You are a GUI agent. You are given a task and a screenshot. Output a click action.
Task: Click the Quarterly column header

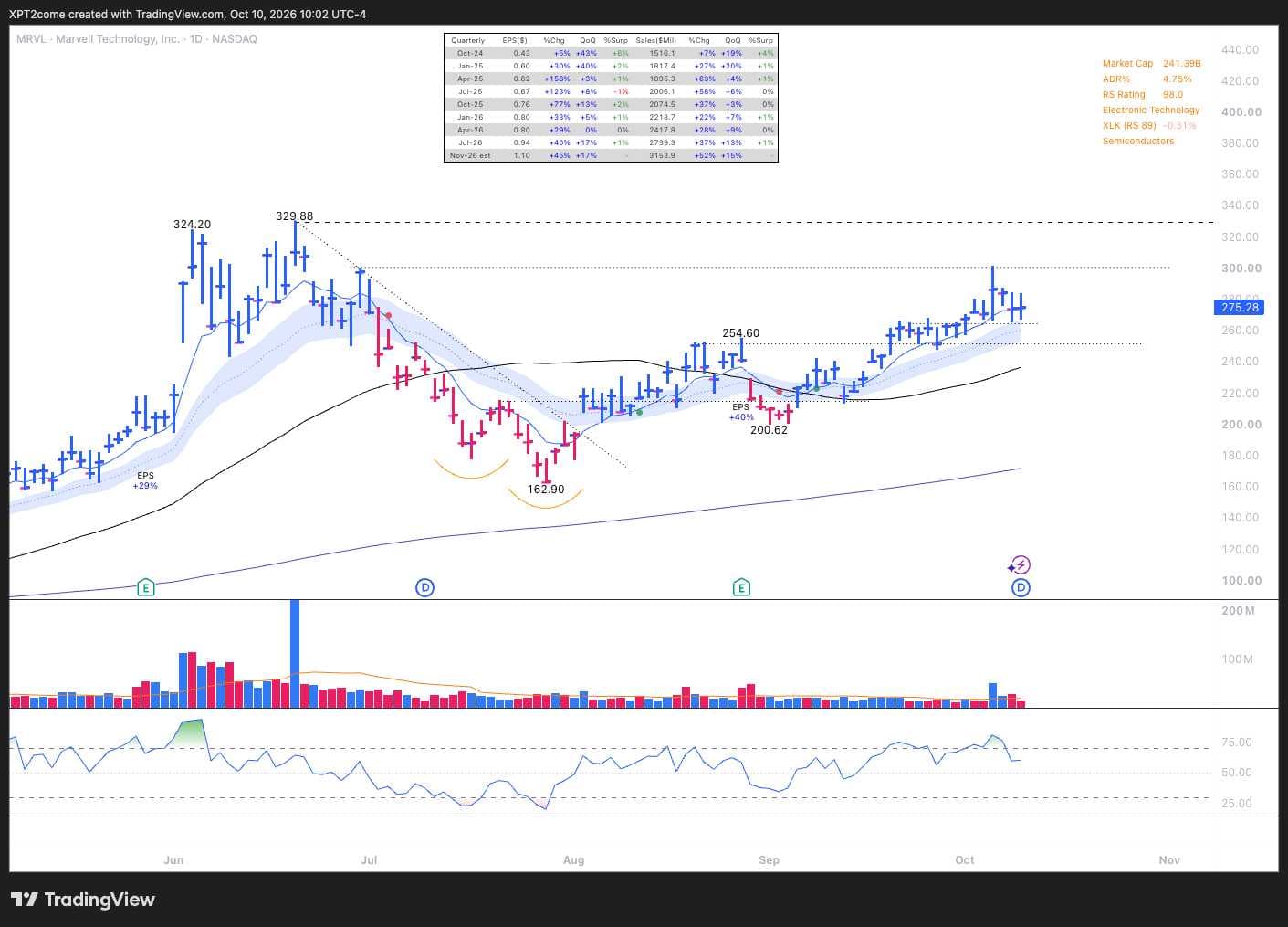pos(468,40)
